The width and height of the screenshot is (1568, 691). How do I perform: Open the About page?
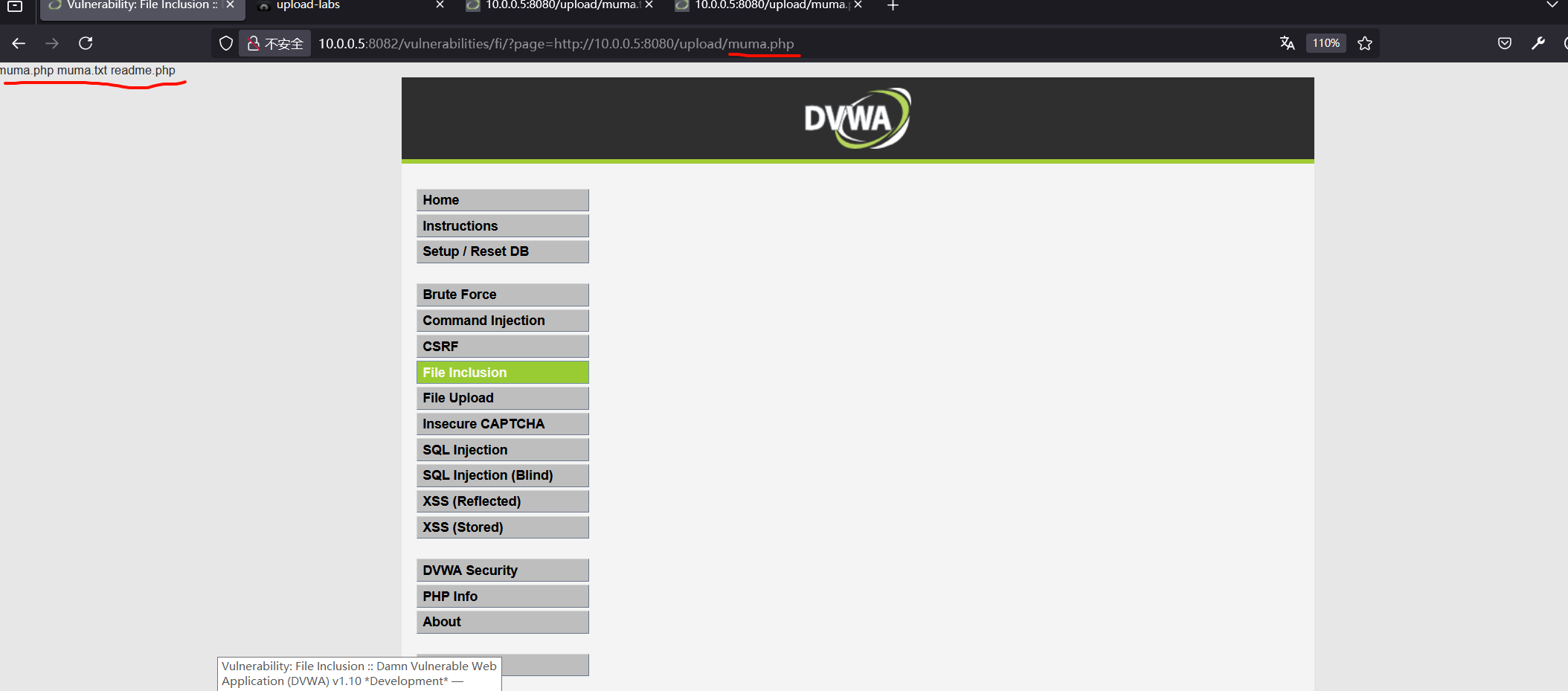[503, 622]
